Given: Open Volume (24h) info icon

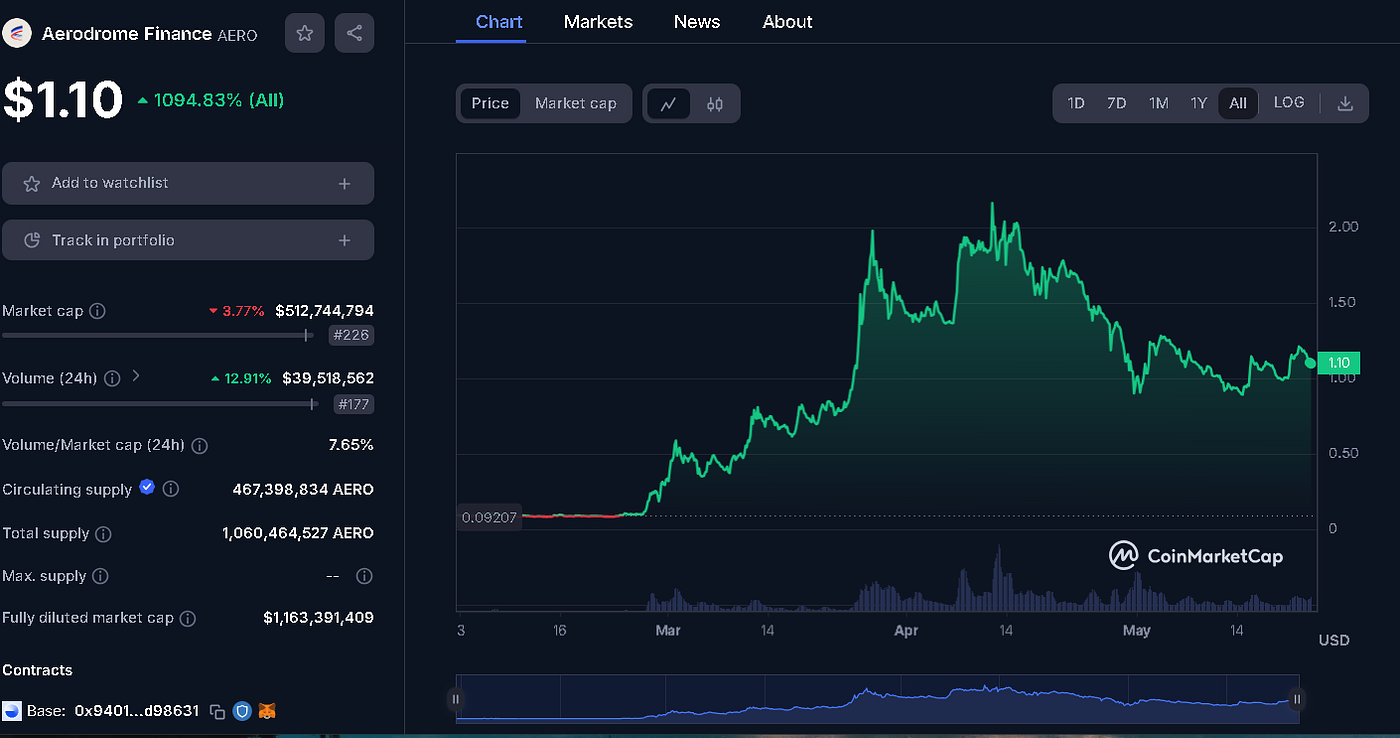Looking at the screenshot, I should [x=112, y=378].
